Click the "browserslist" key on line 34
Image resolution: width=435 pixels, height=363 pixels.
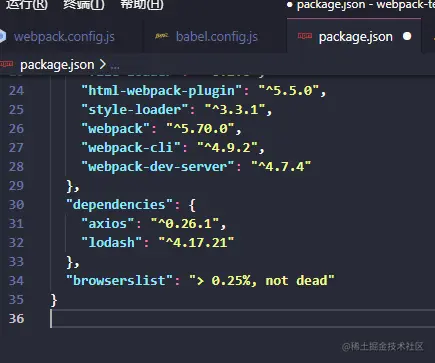coord(119,280)
